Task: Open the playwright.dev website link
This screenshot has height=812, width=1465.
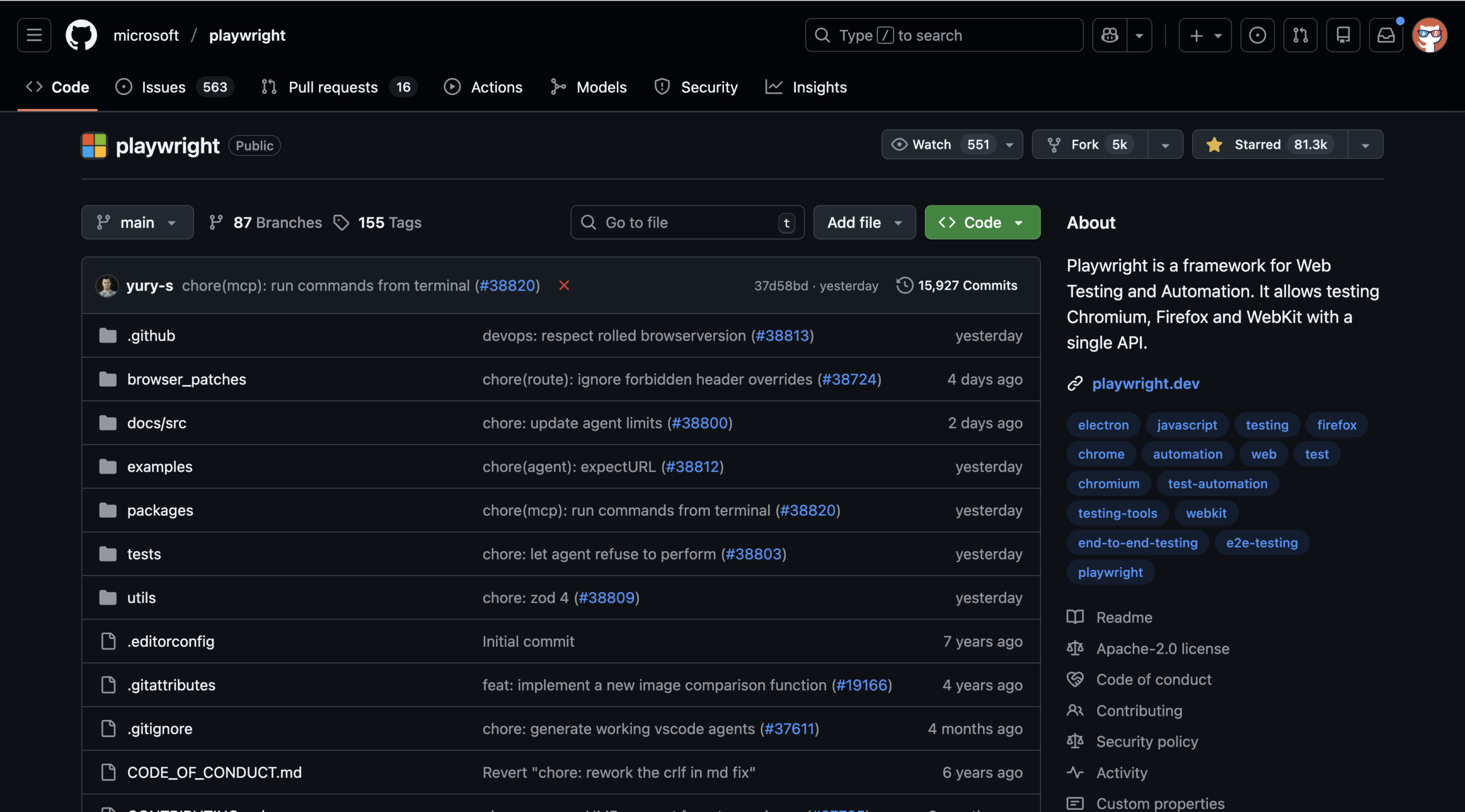Action: coord(1145,383)
